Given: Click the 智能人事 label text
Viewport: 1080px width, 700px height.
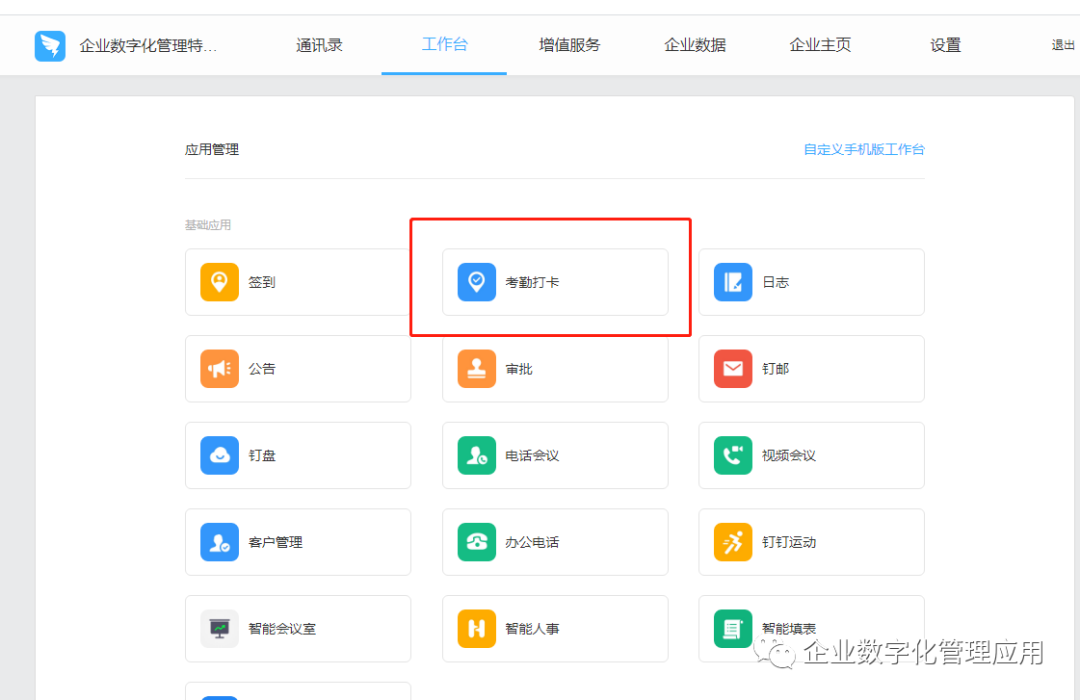Looking at the screenshot, I should pos(532,629).
